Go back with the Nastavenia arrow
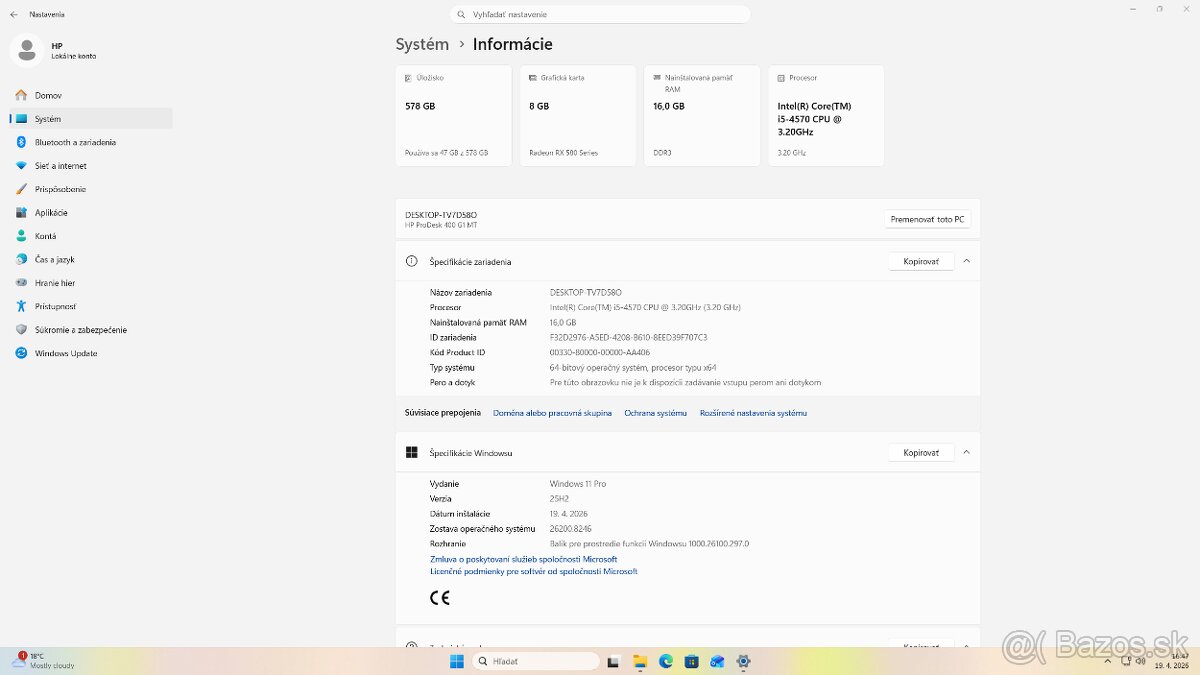 (x=13, y=15)
